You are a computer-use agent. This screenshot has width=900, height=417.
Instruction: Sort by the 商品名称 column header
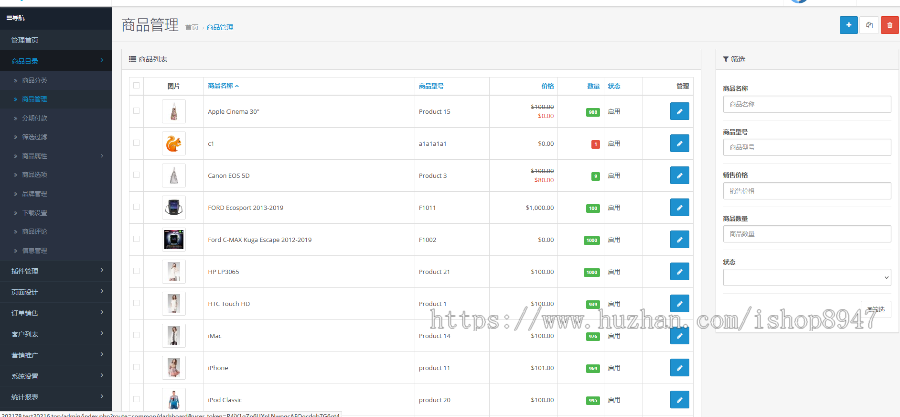point(223,86)
